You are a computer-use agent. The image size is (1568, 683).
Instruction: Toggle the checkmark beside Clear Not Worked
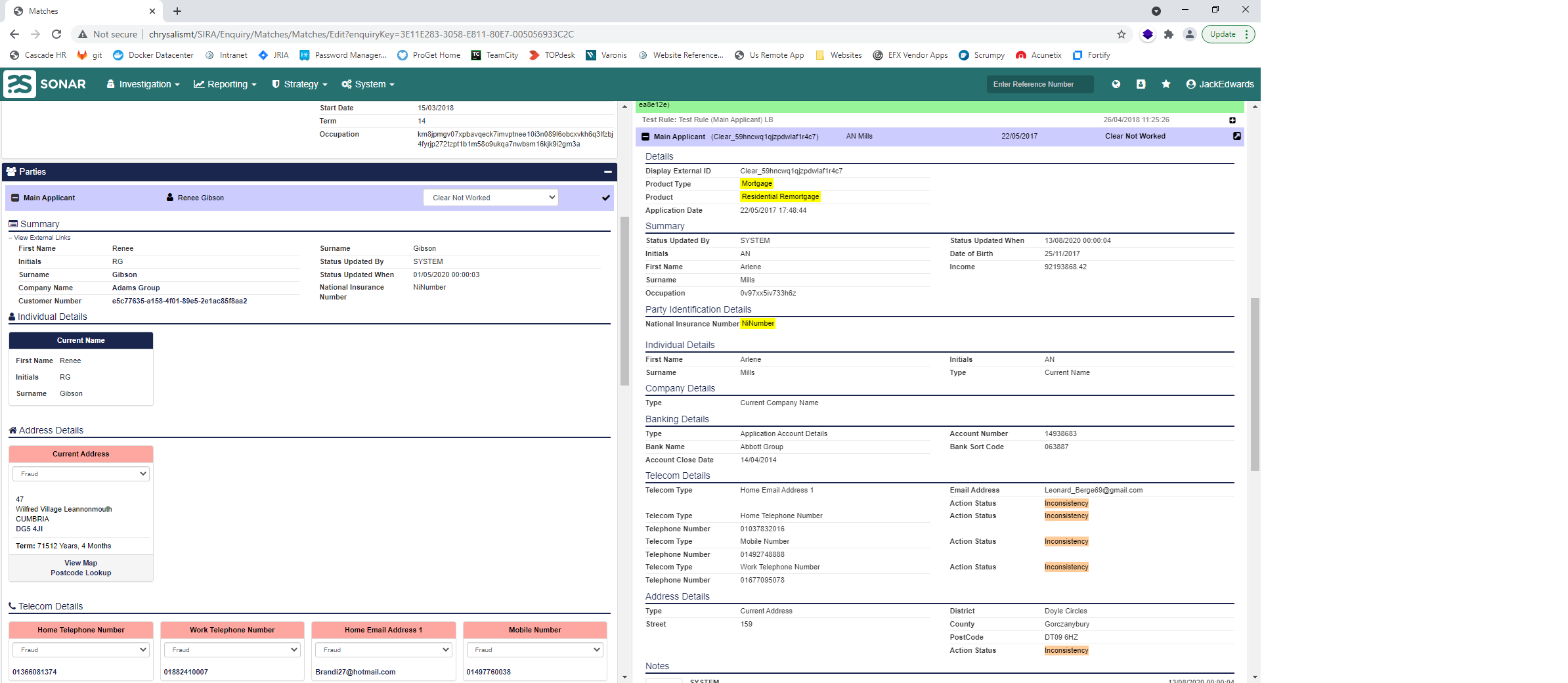(605, 197)
